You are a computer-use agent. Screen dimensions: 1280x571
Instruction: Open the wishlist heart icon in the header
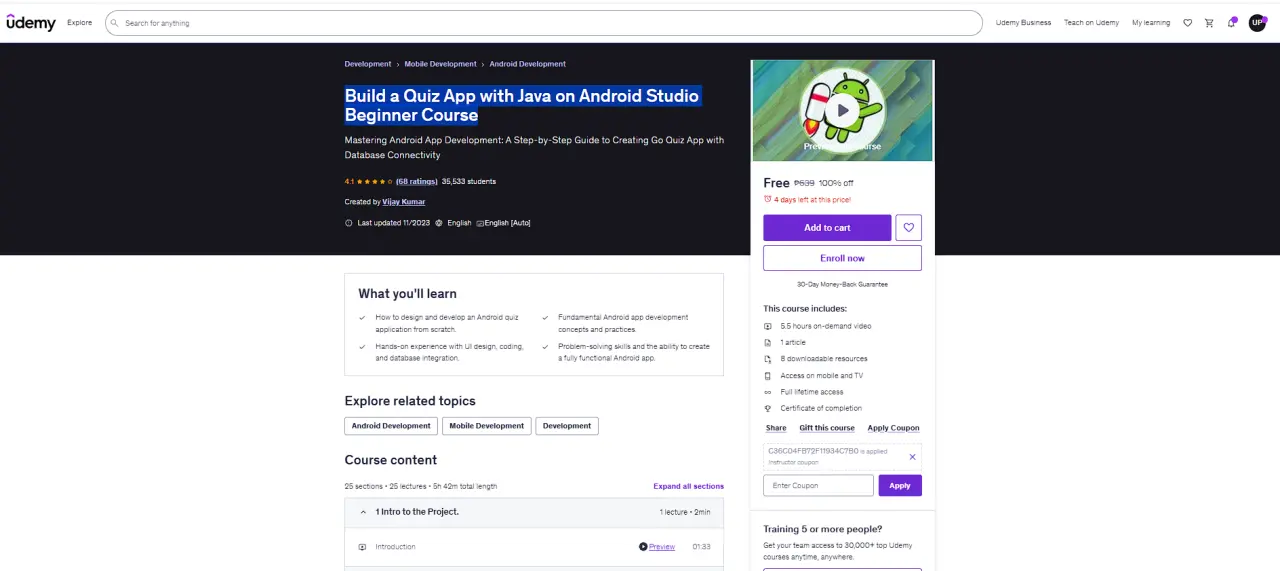pos(1187,23)
